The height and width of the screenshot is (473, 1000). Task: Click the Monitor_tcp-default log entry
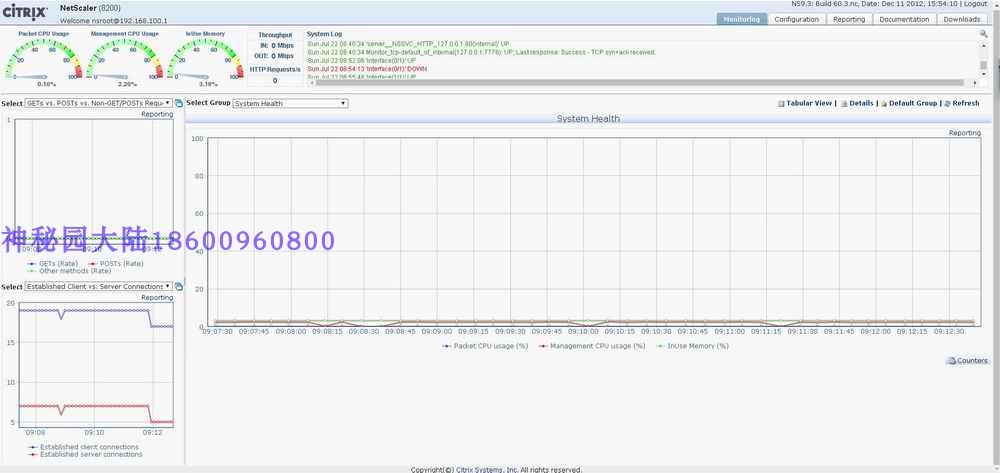(481, 52)
